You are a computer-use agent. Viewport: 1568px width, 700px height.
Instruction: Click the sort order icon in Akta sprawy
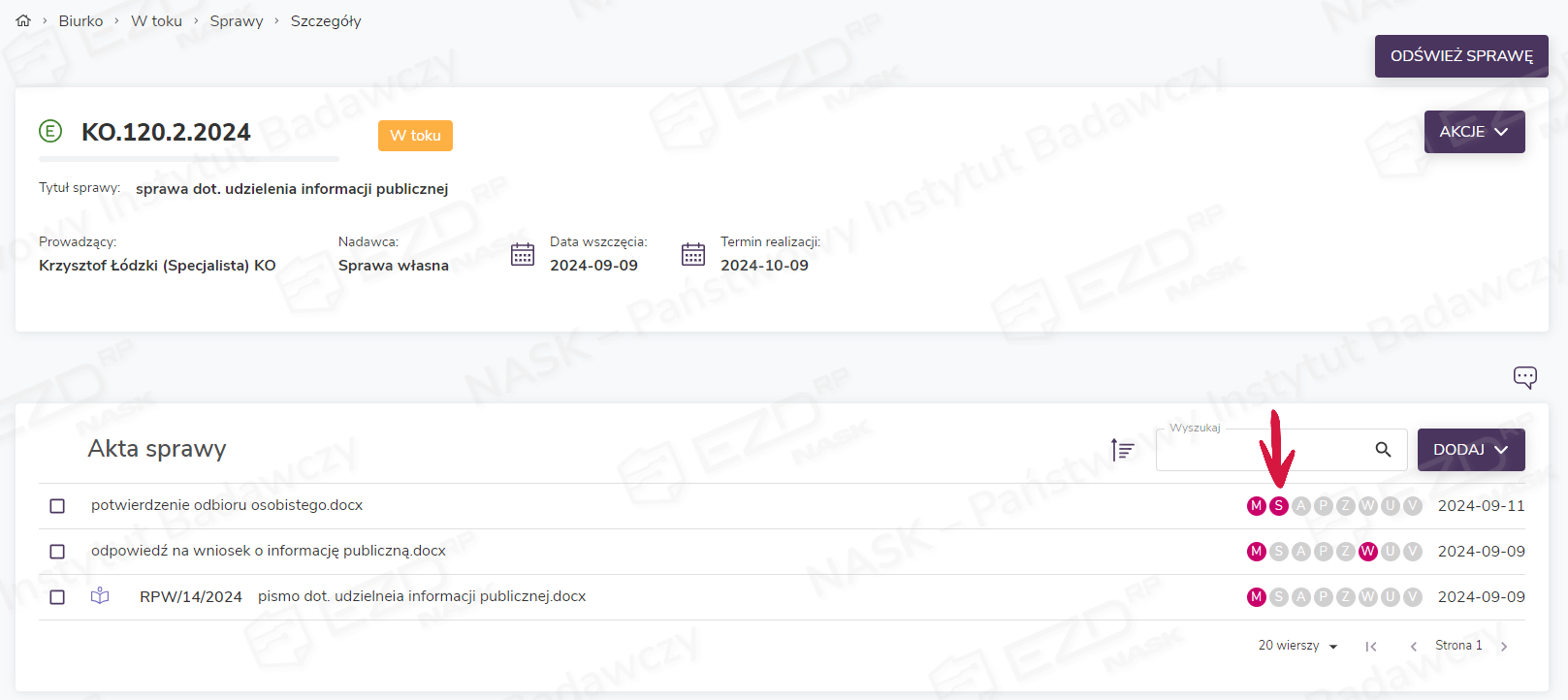coord(1122,450)
